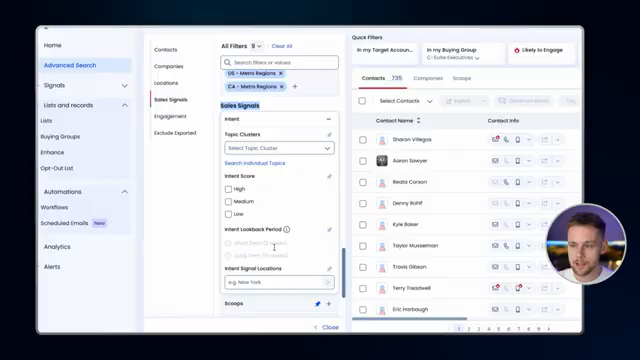The height and width of the screenshot is (360, 640).
Task: Switch to the Companies results tab
Action: pyautogui.click(x=428, y=78)
